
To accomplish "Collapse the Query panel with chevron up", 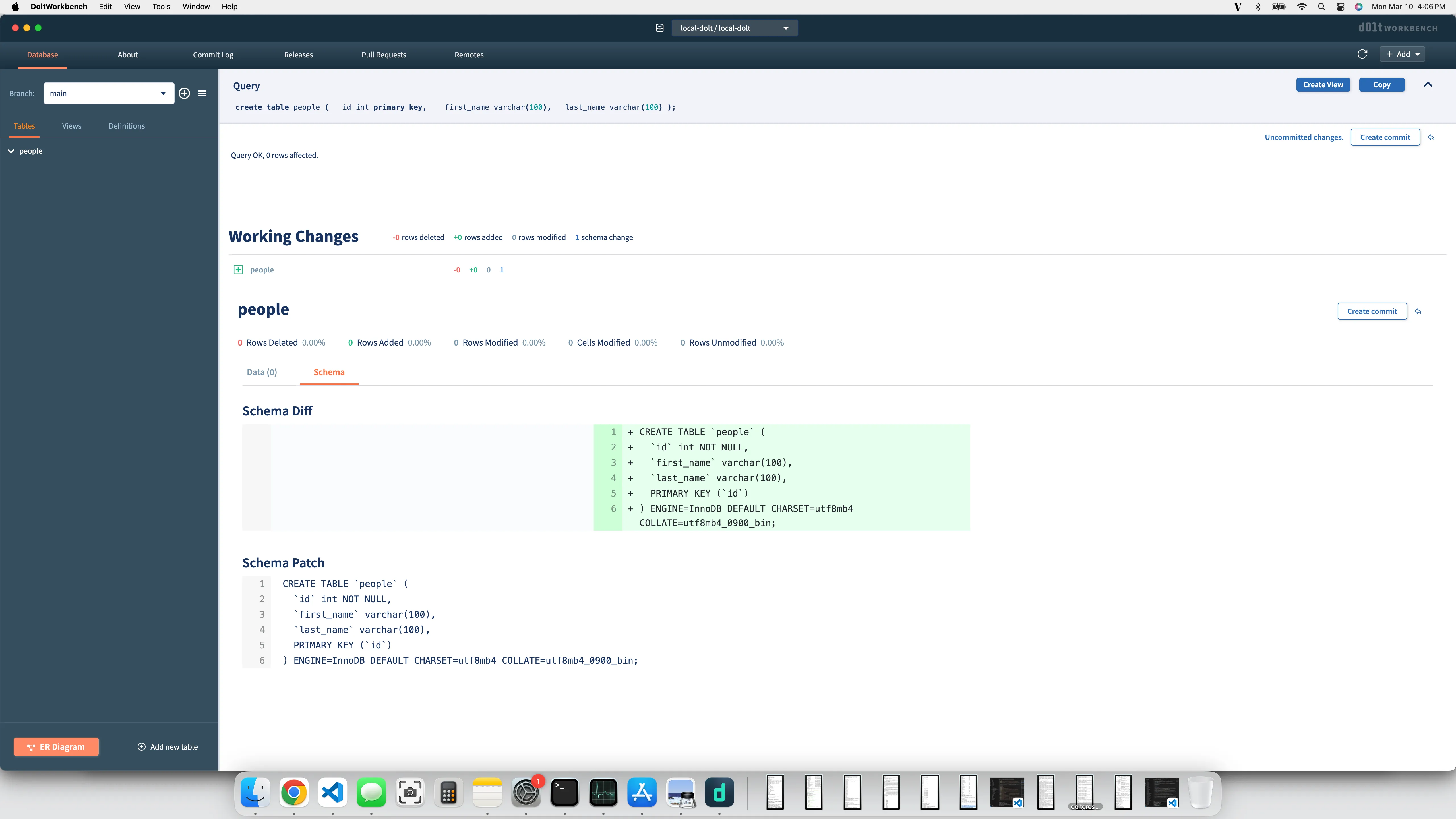I will tap(1428, 85).
